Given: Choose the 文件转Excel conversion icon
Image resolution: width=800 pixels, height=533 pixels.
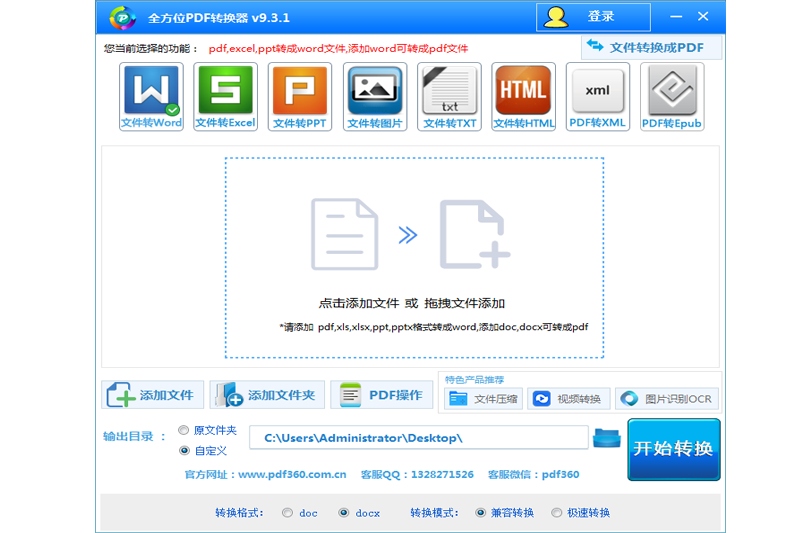Looking at the screenshot, I should [x=225, y=97].
